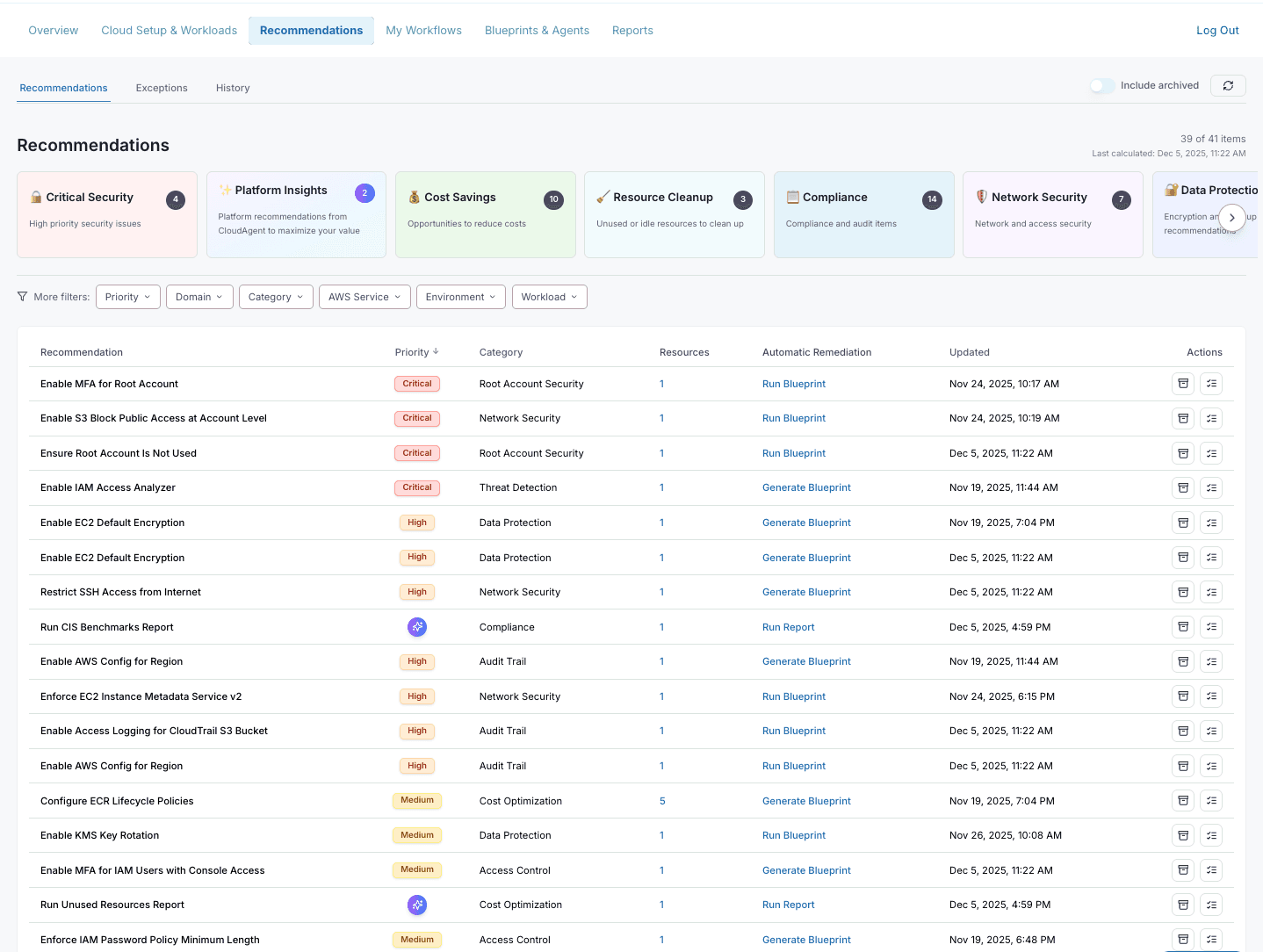Archive the "Enable KMS Key Rotation" recommendation
Image resolution: width=1263 pixels, height=952 pixels.
point(1182,835)
